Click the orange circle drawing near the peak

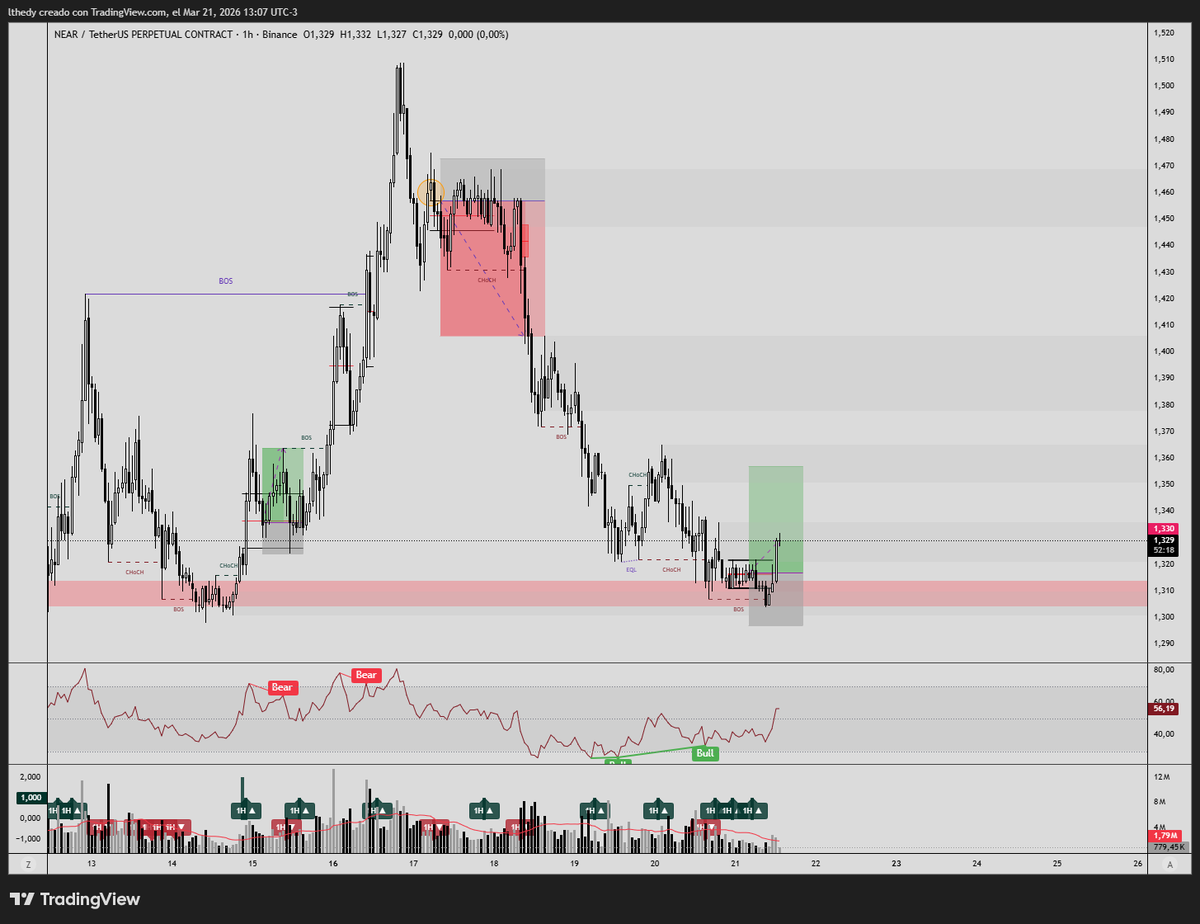(x=432, y=190)
